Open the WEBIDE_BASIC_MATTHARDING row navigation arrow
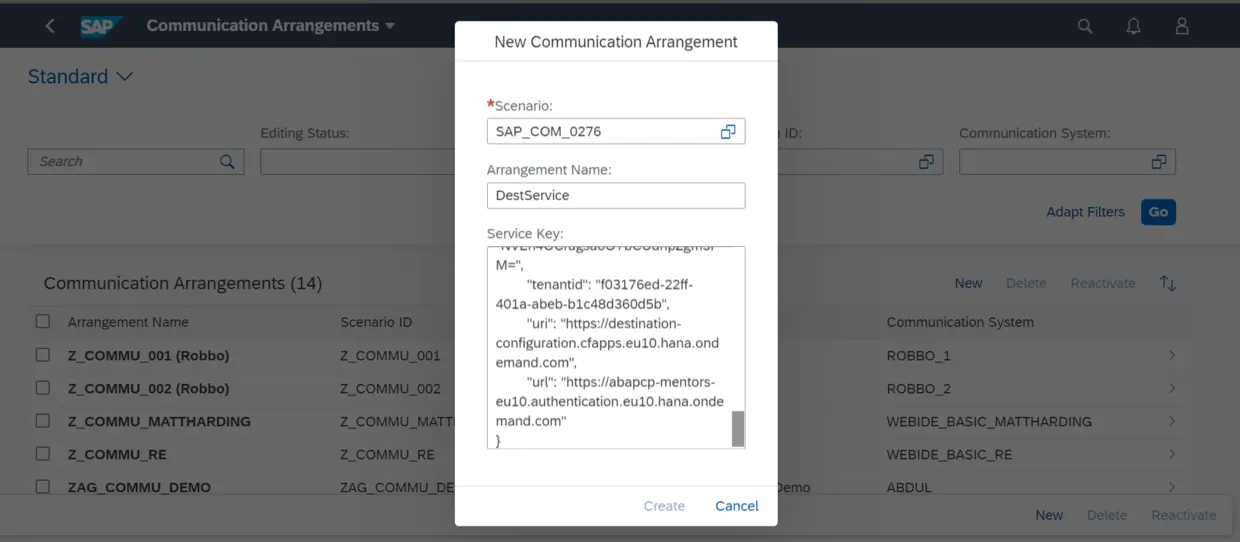 click(1172, 421)
